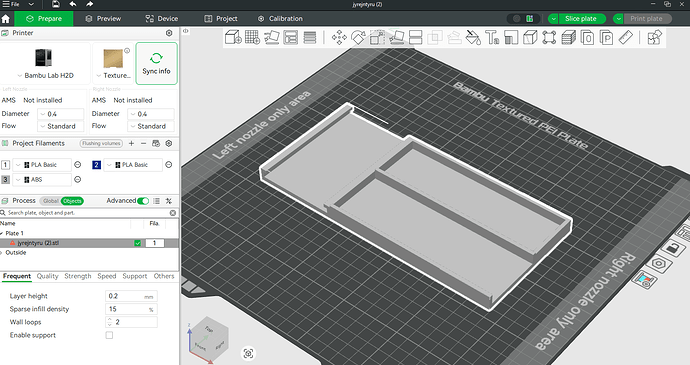Select the Rotate tool icon
The width and height of the screenshot is (690, 365).
pos(358,37)
